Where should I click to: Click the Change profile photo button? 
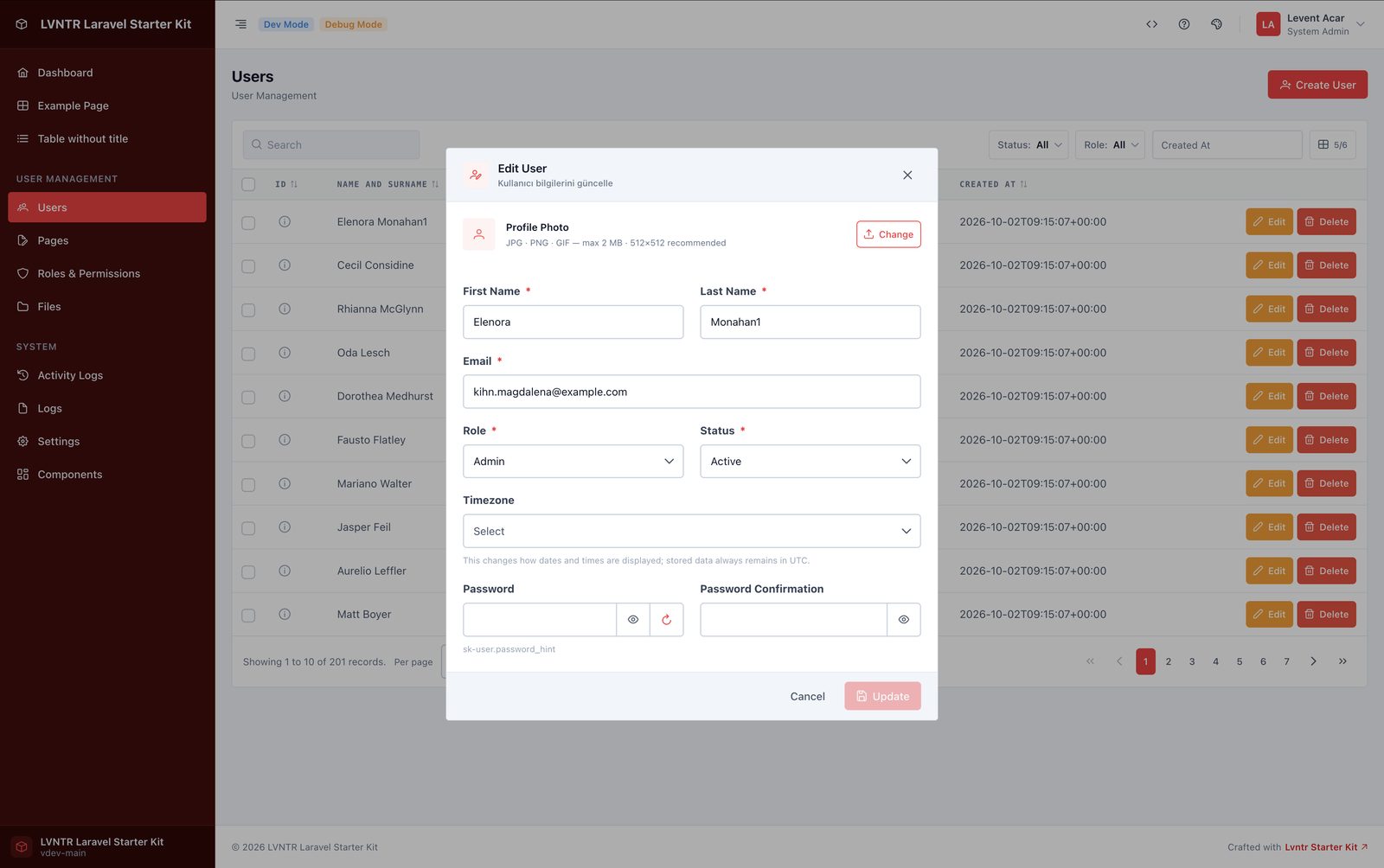tap(888, 234)
